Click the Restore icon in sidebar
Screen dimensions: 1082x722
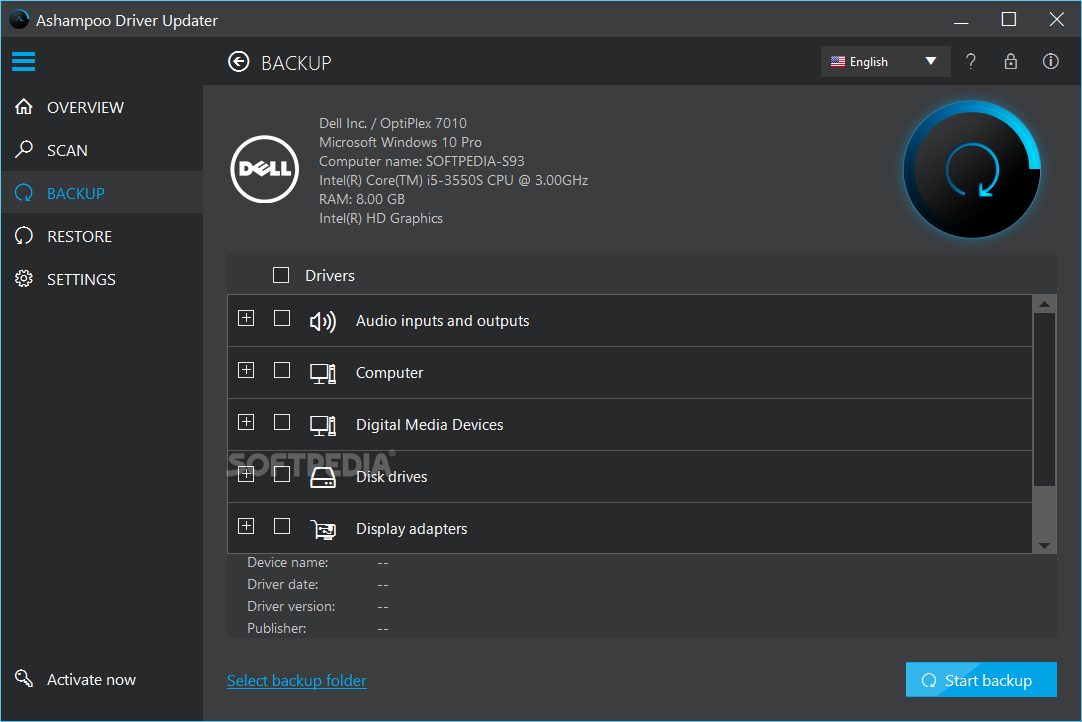24,236
